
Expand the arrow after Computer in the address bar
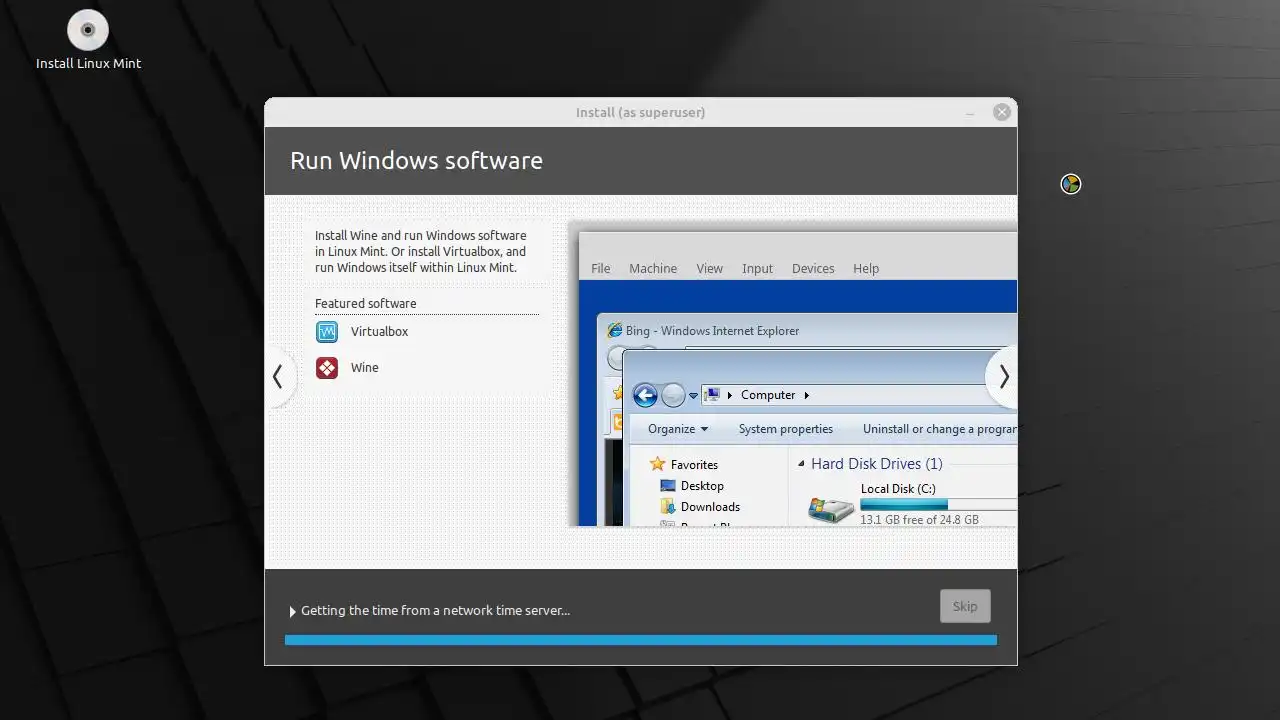807,395
